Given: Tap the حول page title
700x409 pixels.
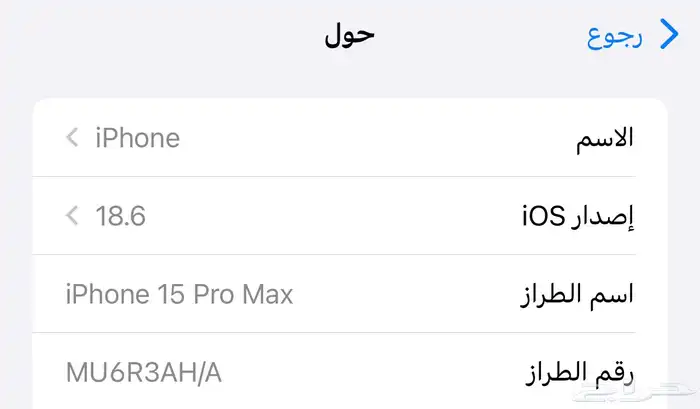Looking at the screenshot, I should click(x=349, y=37).
